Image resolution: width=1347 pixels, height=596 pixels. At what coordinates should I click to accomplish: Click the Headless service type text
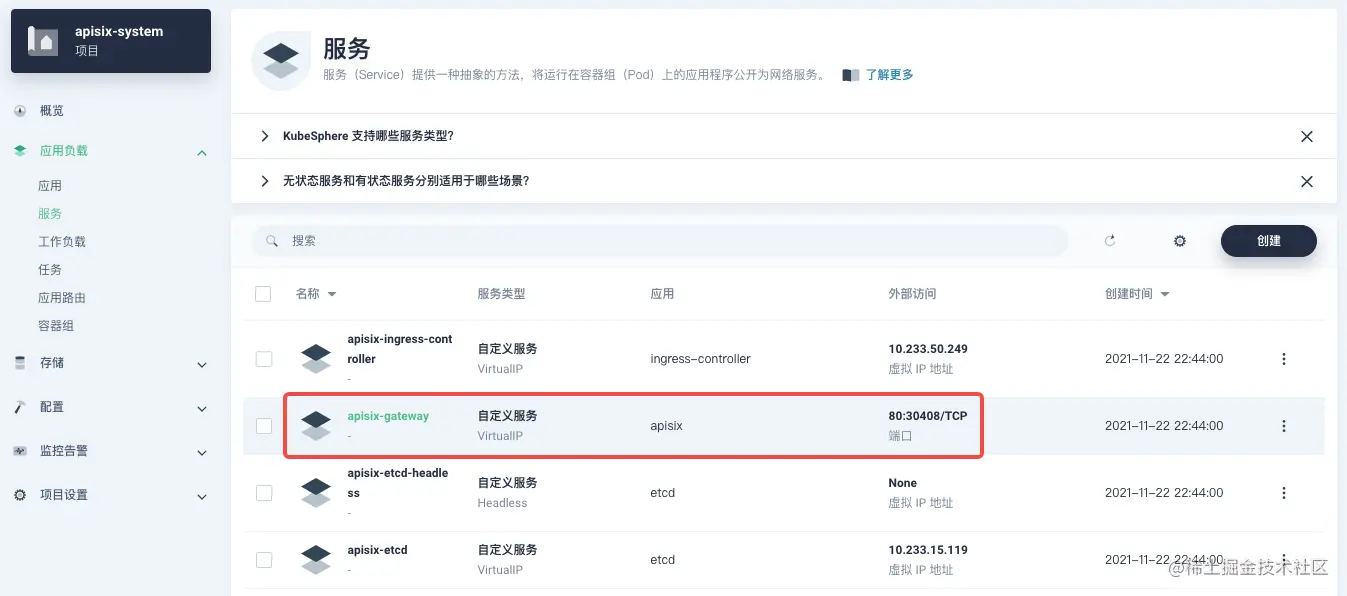click(502, 503)
